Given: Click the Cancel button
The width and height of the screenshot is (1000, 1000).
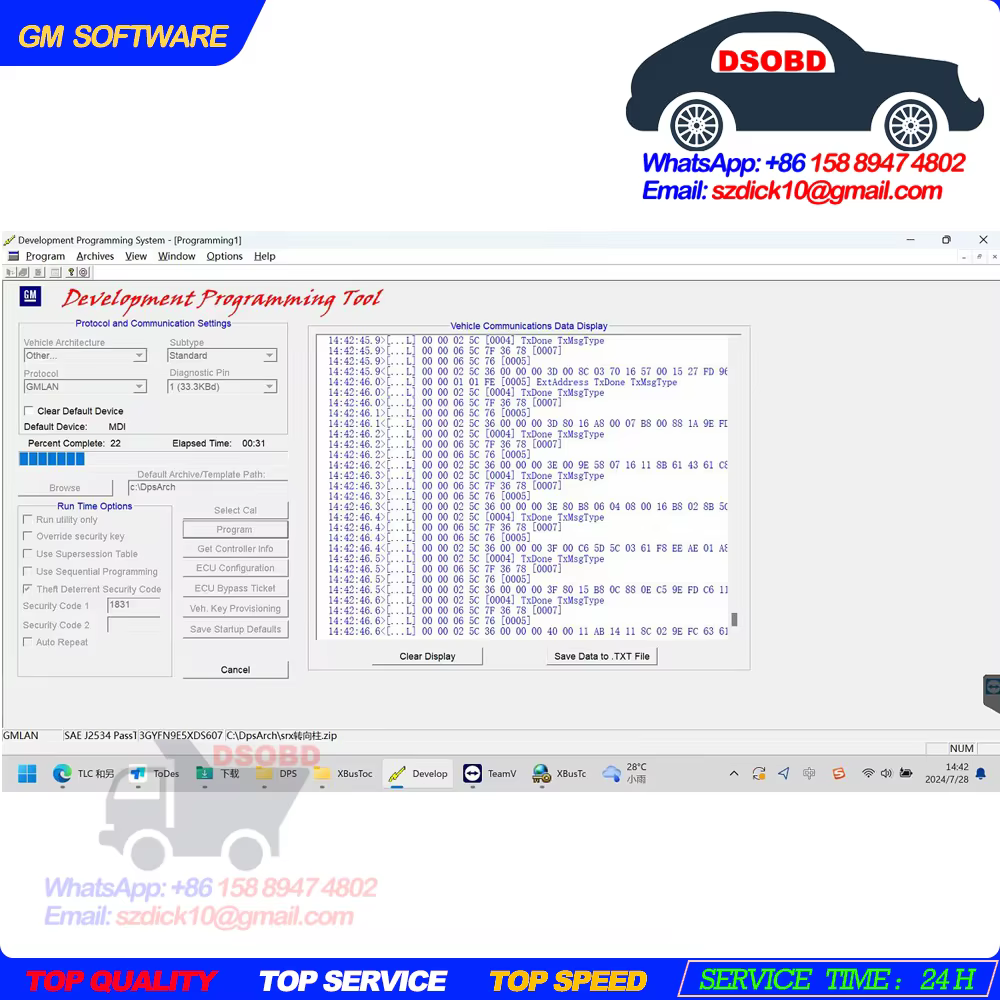Looking at the screenshot, I should 235,670.
